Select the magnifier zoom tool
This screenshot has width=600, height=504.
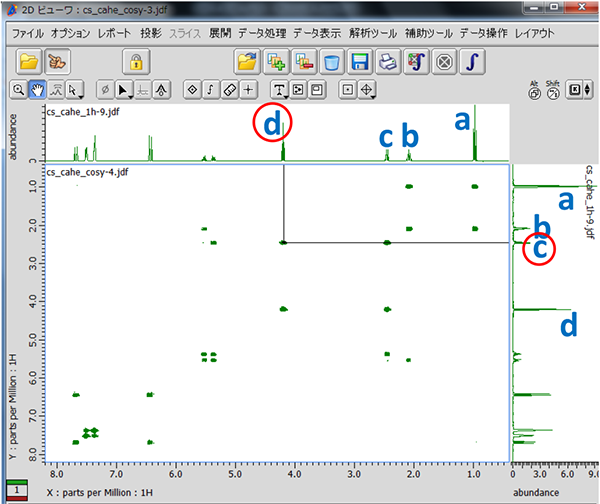18,90
